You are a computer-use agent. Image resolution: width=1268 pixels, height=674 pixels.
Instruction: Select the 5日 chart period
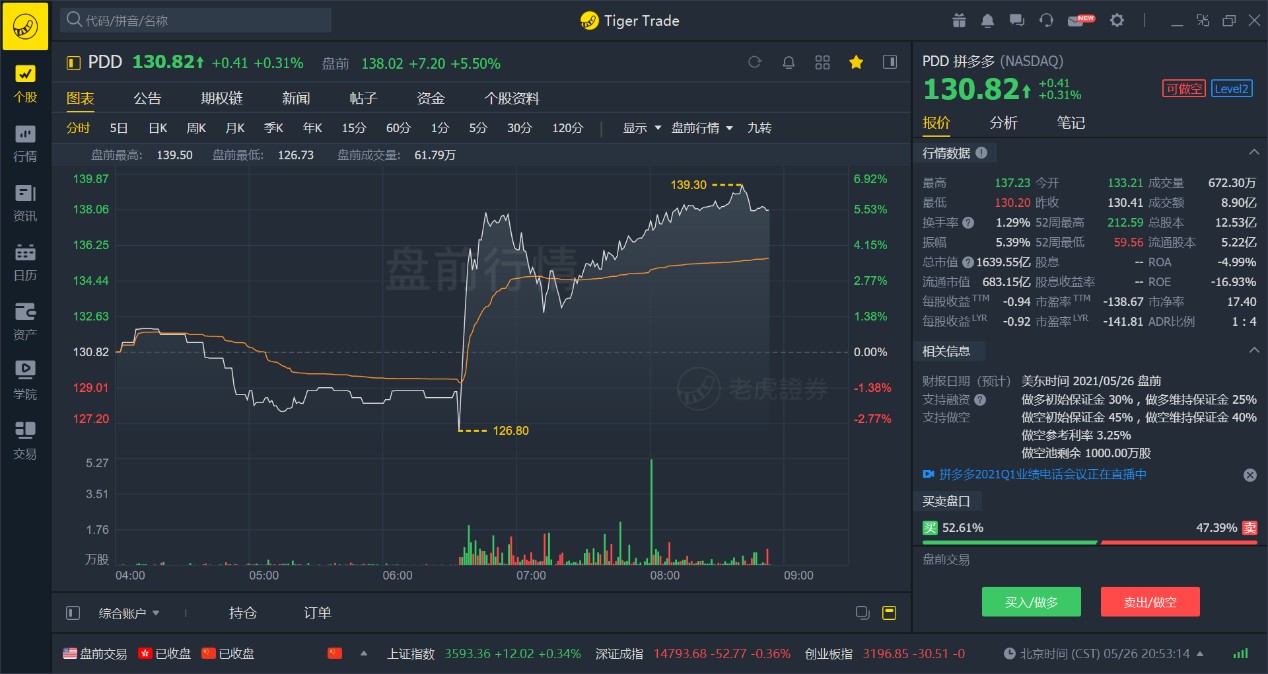coord(119,128)
